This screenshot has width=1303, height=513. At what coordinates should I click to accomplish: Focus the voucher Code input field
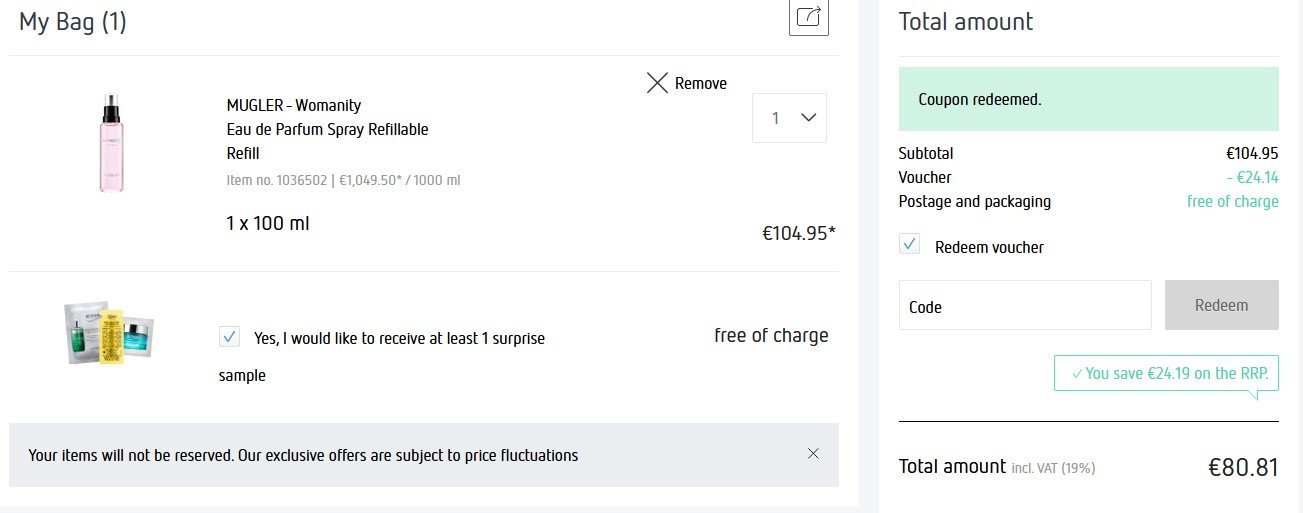point(1025,306)
